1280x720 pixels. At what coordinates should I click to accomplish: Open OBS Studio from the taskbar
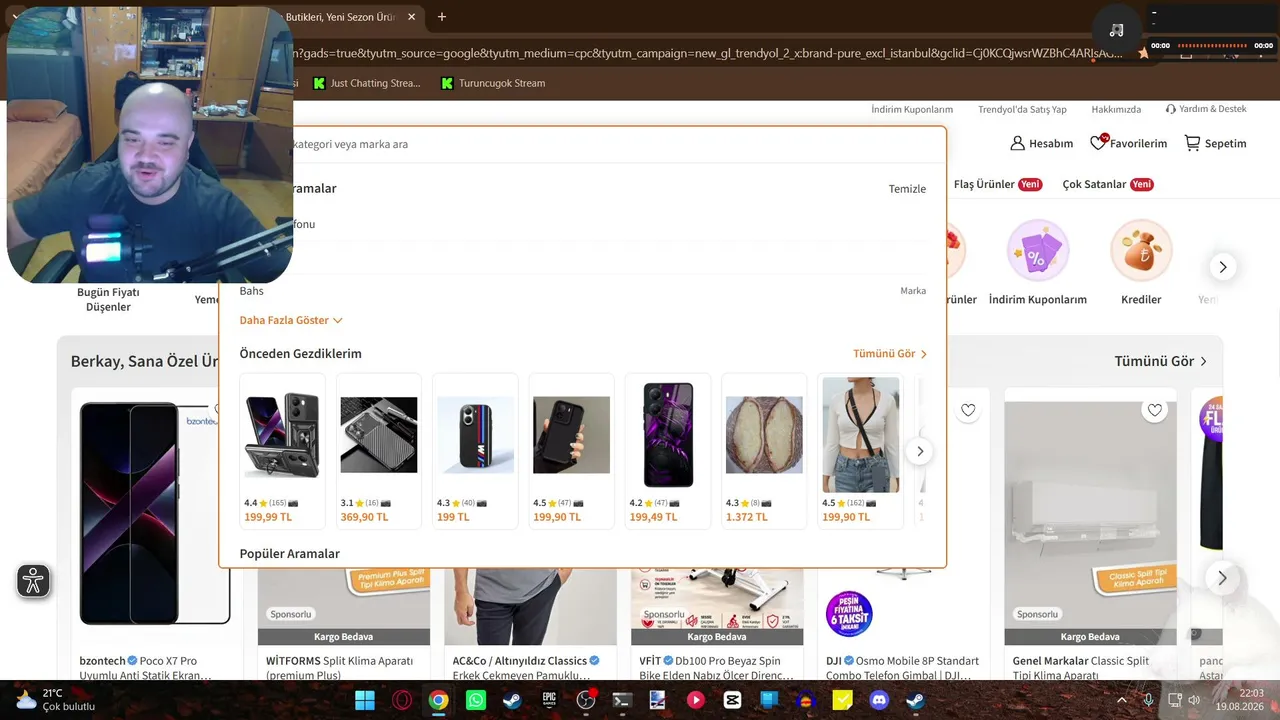pos(586,701)
